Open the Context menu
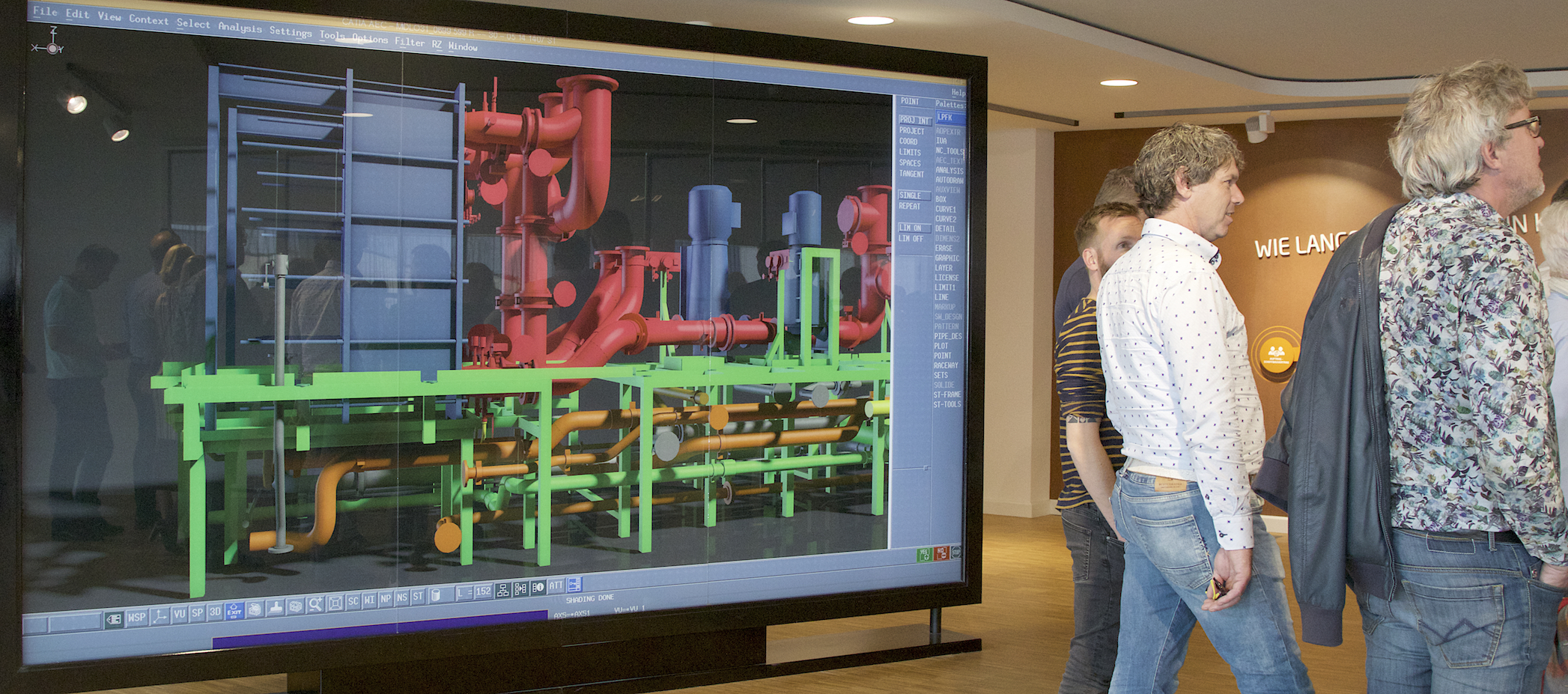The image size is (1568, 694). point(148,19)
